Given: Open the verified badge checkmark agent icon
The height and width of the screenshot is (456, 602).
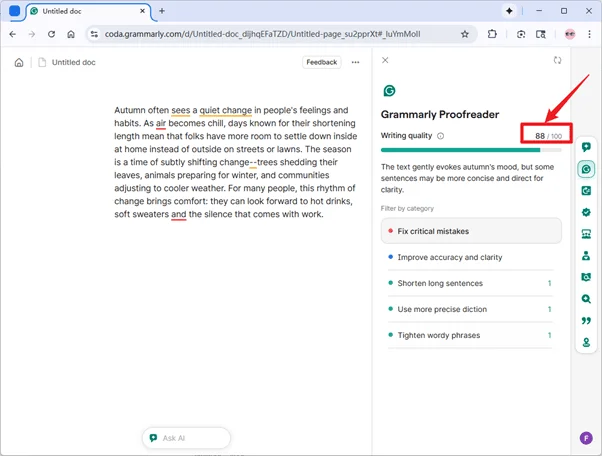Looking at the screenshot, I should [x=586, y=212].
